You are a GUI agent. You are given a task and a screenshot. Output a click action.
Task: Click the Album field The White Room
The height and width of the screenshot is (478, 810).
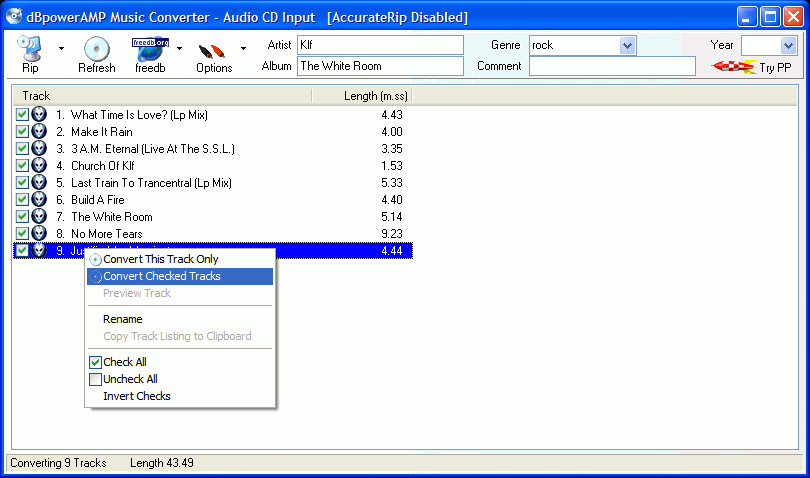coord(380,66)
